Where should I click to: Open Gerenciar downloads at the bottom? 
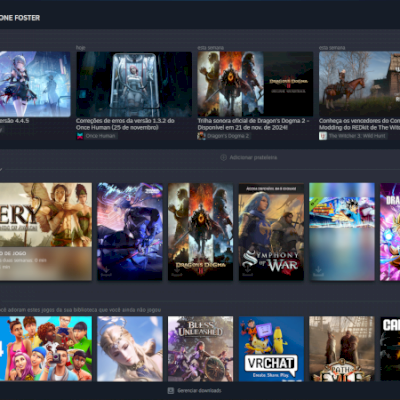(194, 390)
